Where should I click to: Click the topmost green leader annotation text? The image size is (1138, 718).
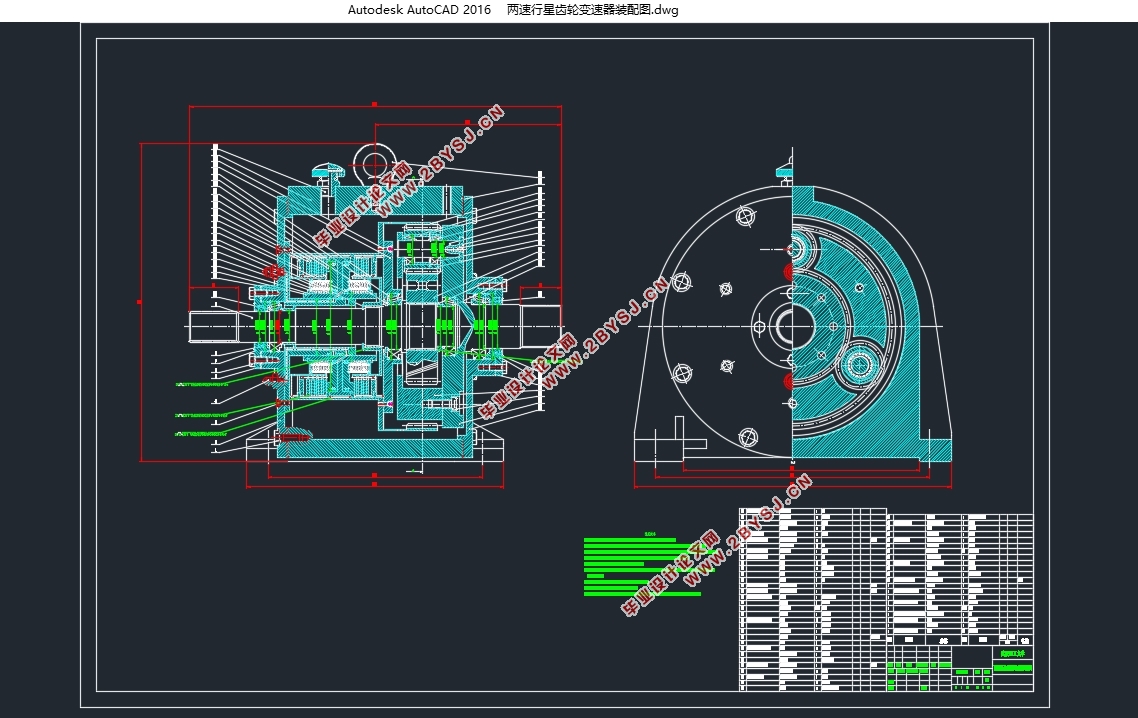(202, 384)
